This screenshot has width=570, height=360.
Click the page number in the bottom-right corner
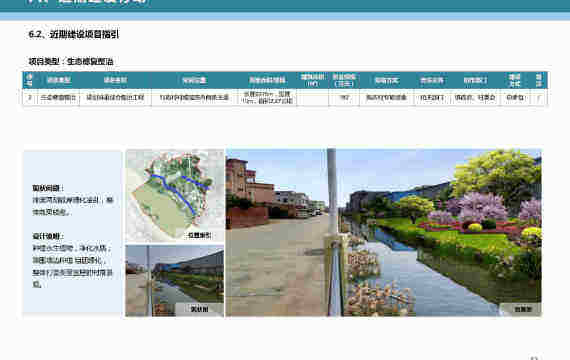coord(534,358)
